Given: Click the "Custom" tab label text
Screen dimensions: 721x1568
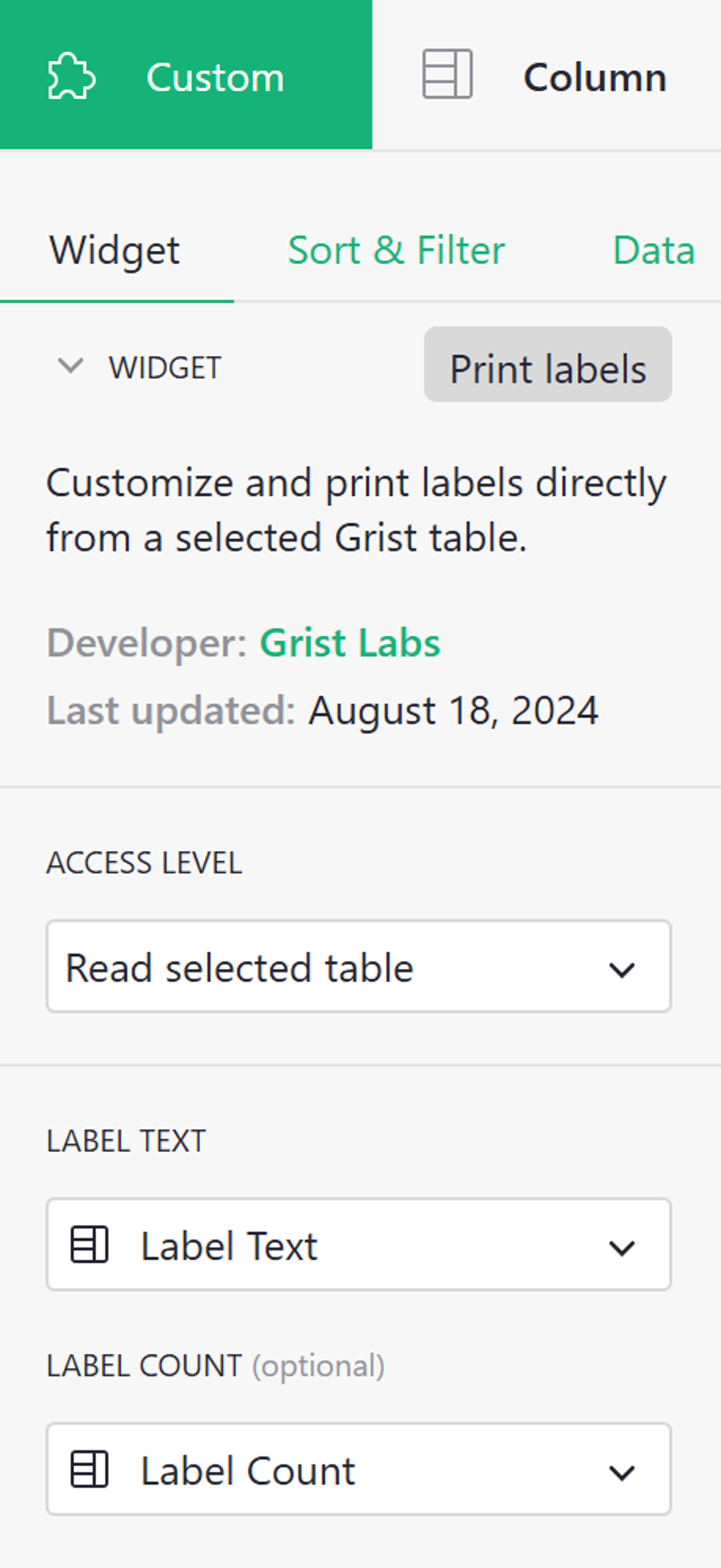Looking at the screenshot, I should (215, 77).
